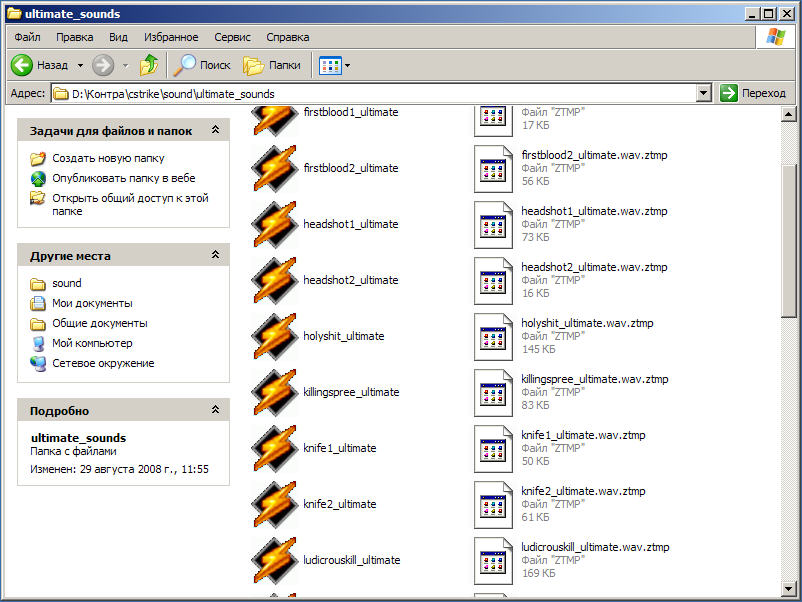The width and height of the screenshot is (802, 602).
Task: Toggle the Folders (Папки) pane
Action: tap(272, 65)
